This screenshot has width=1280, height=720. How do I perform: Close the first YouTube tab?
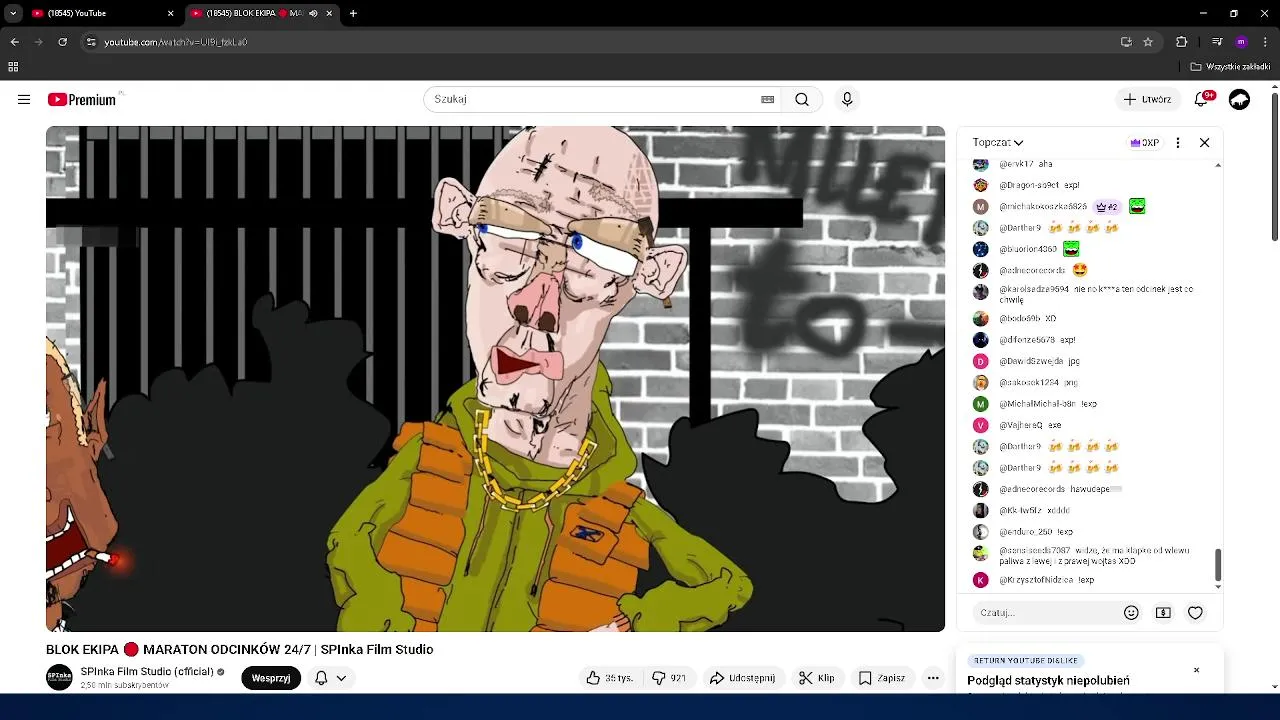170,13
